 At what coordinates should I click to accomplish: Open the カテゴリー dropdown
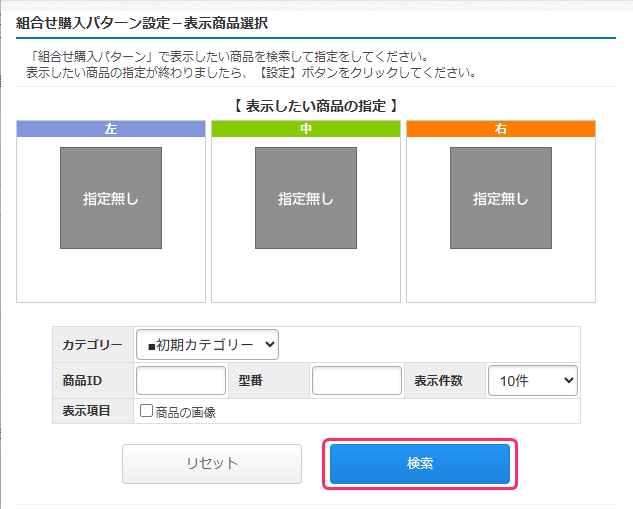[207, 345]
